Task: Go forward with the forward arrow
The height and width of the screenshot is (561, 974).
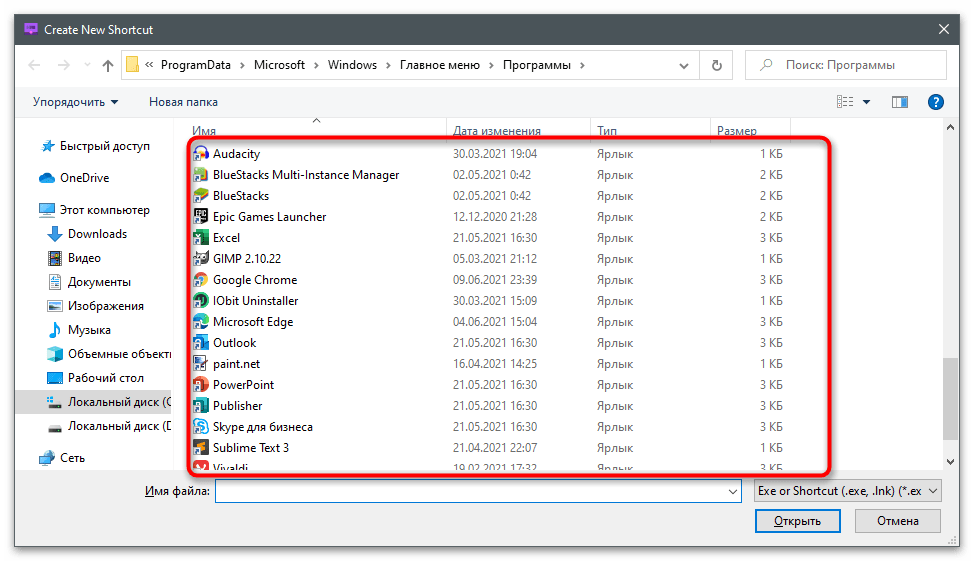Action: coord(63,65)
